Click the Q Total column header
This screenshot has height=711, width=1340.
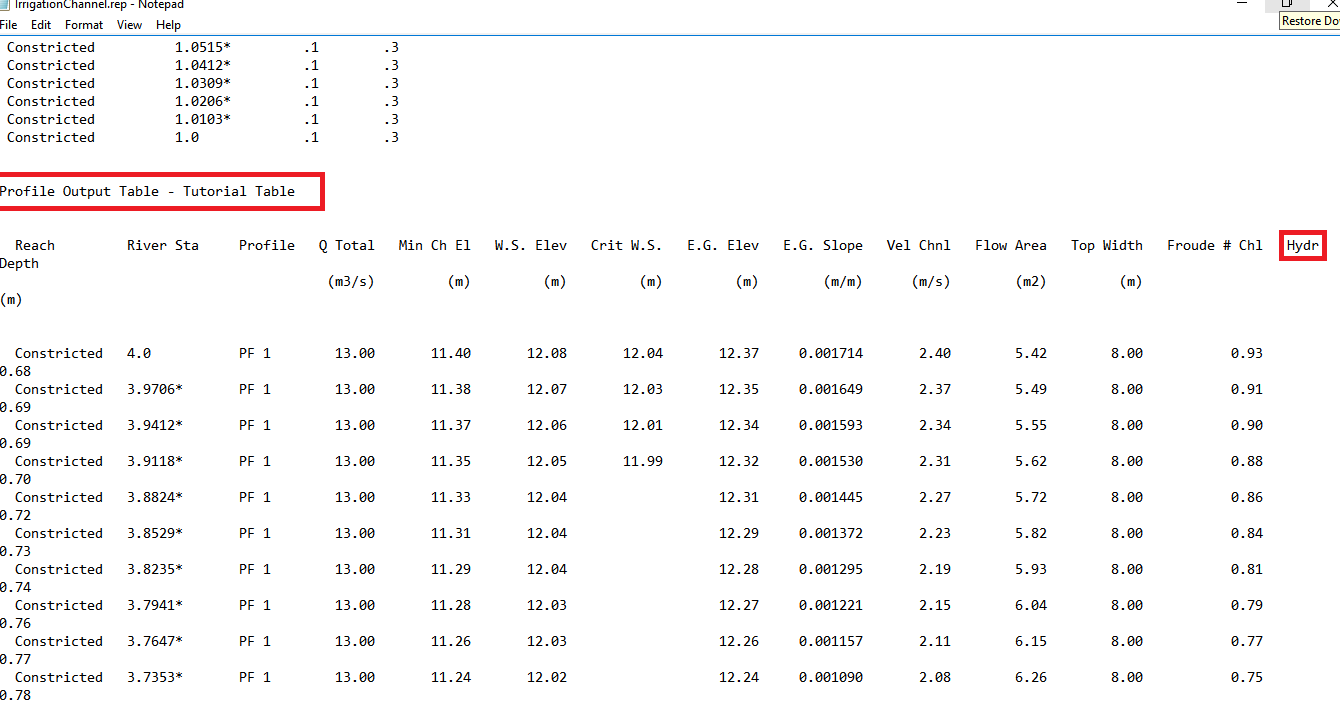coord(347,245)
